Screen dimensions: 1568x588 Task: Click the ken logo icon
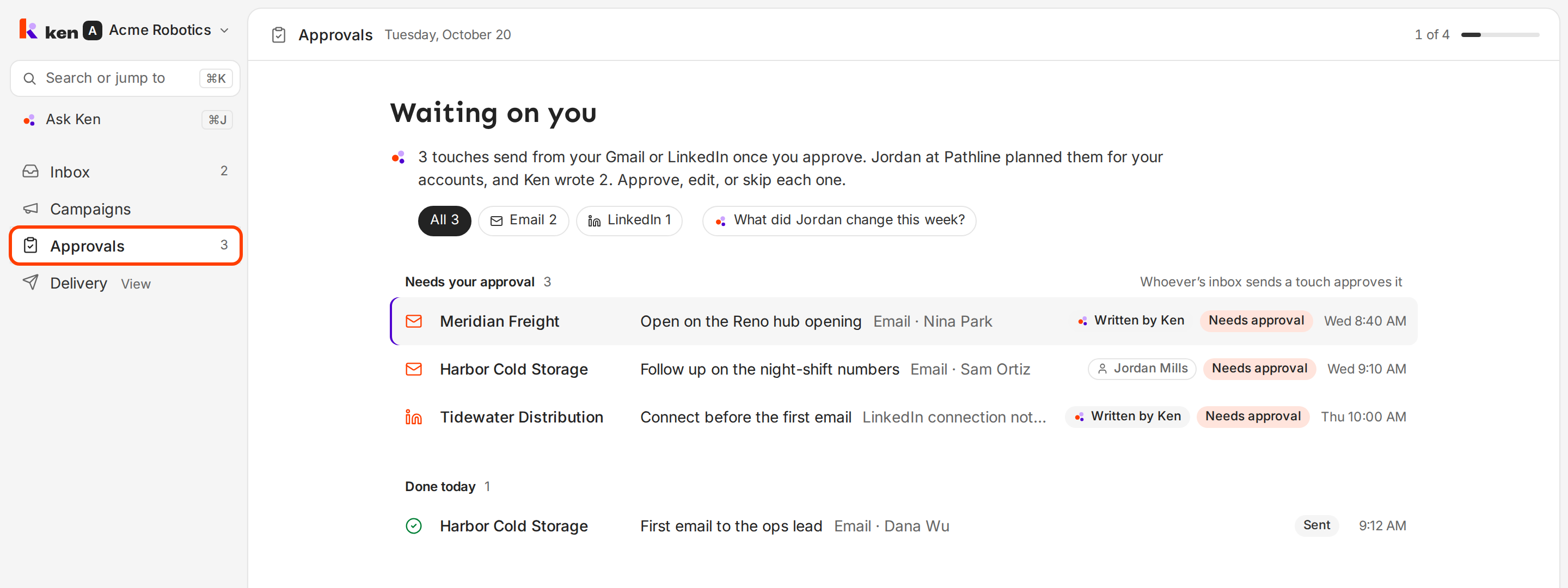pos(28,29)
